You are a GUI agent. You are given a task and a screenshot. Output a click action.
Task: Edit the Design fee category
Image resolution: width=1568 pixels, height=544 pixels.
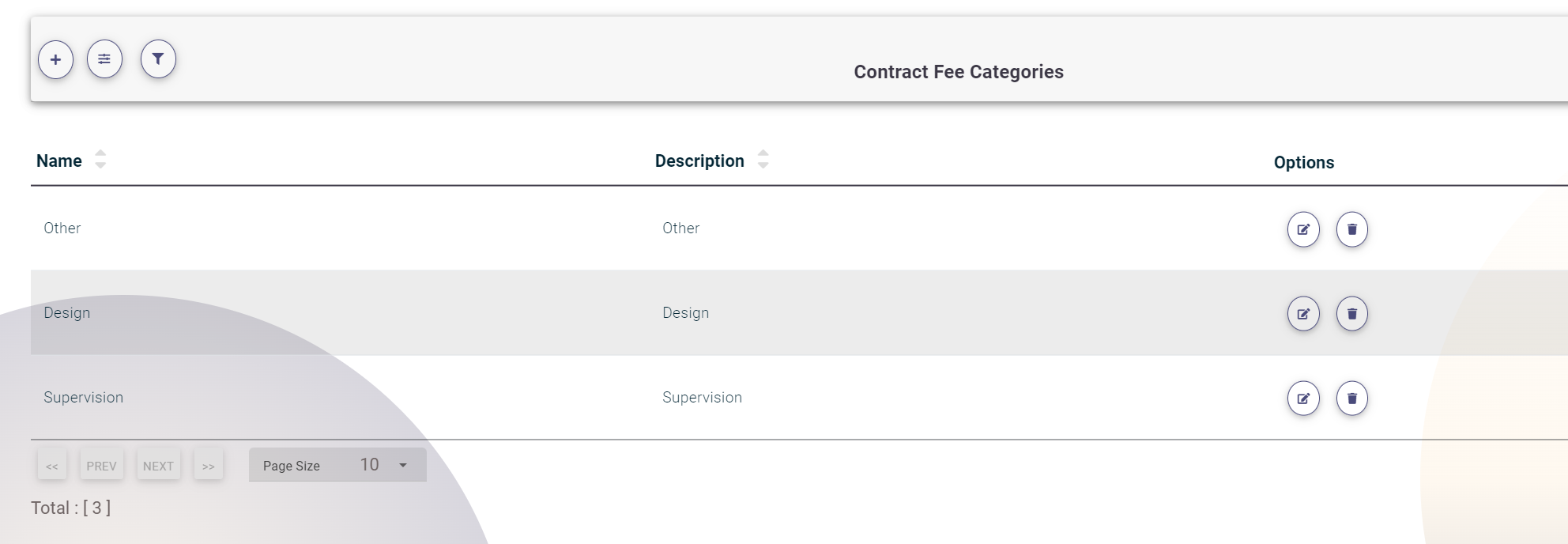pos(1303,314)
